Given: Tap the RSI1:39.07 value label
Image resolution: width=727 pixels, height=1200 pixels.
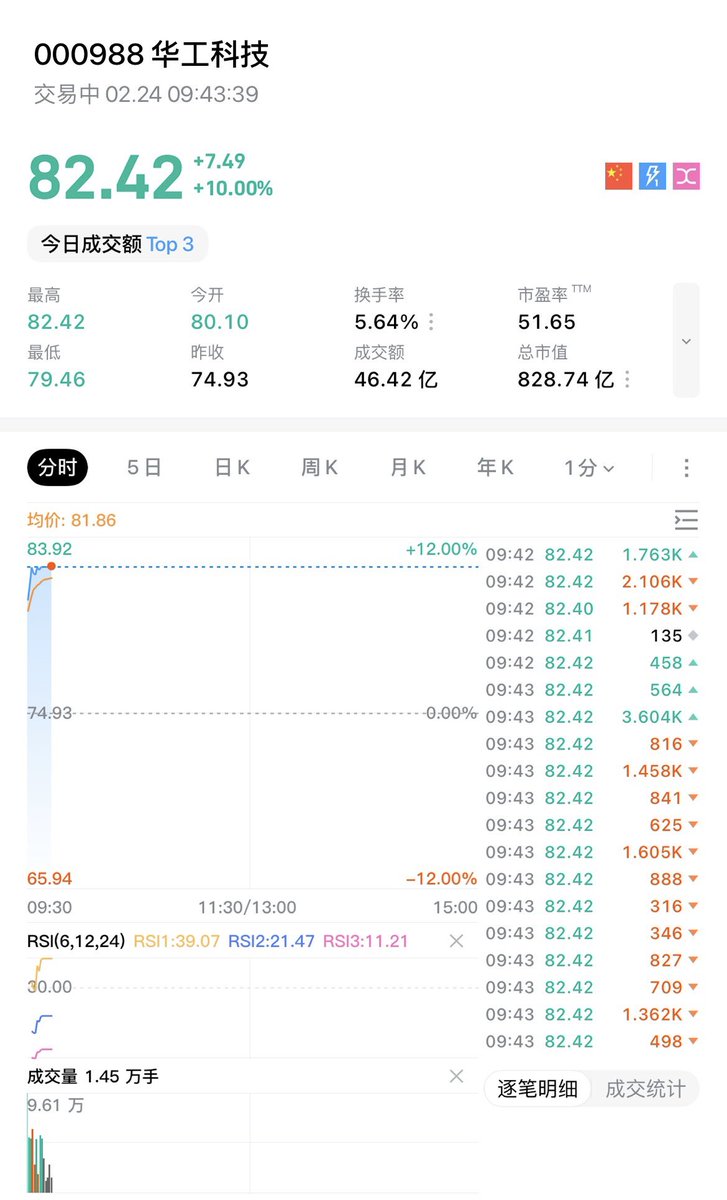Looking at the screenshot, I should [177, 941].
